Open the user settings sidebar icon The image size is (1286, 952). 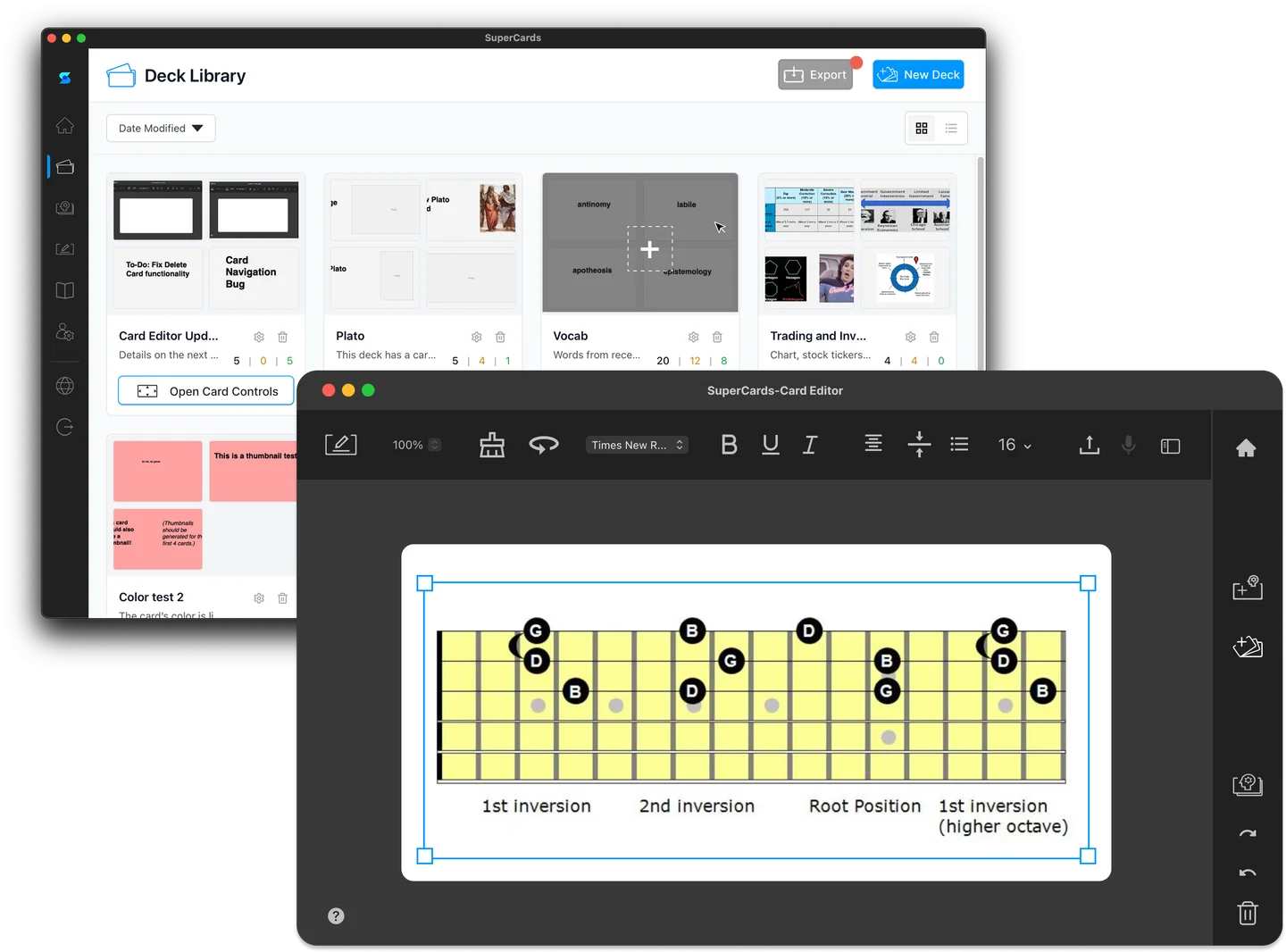point(64,332)
